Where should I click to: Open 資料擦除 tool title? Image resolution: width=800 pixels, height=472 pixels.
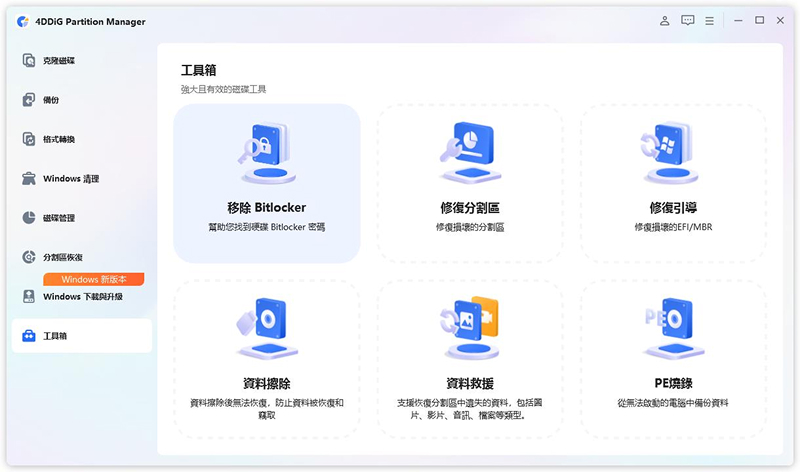coord(267,383)
